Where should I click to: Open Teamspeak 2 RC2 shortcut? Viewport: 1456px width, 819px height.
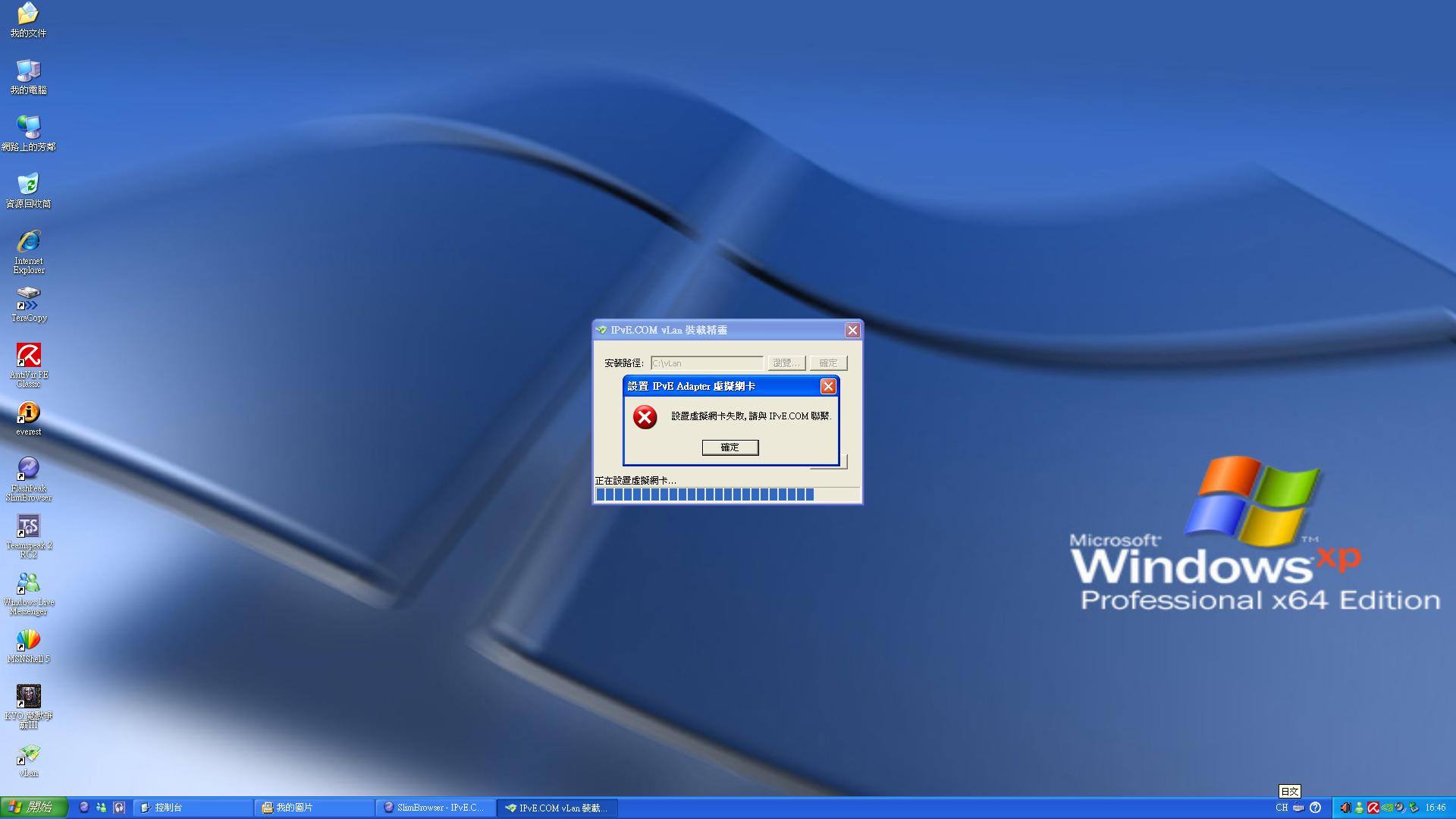[x=28, y=526]
